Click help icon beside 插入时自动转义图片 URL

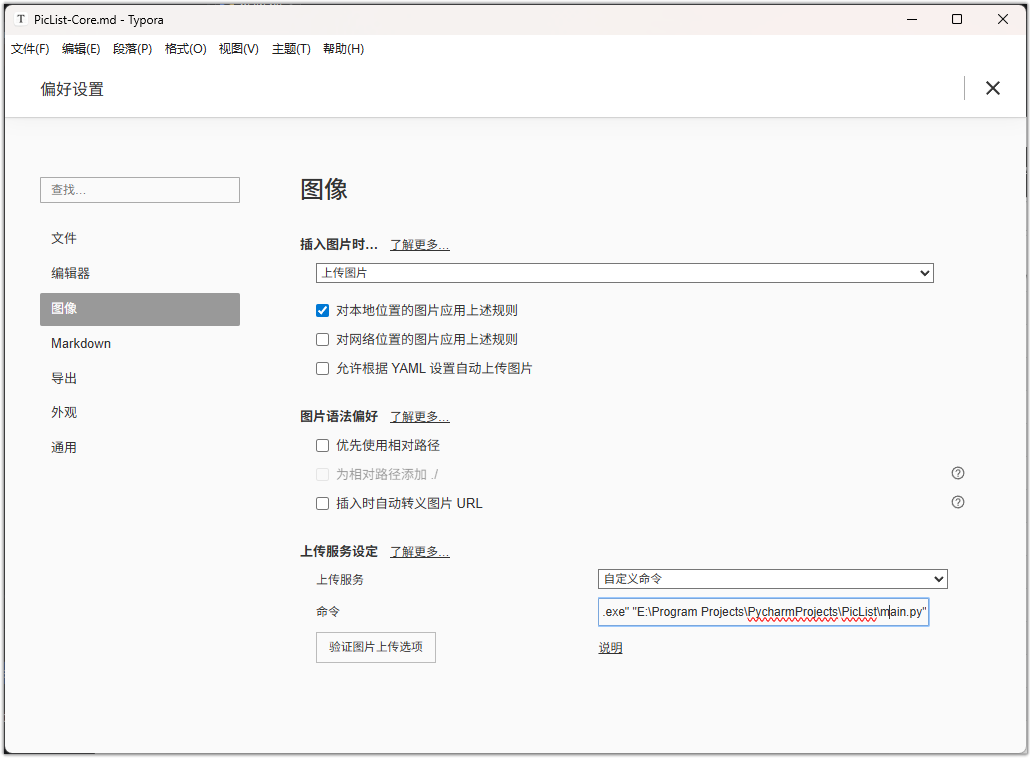(x=957, y=502)
